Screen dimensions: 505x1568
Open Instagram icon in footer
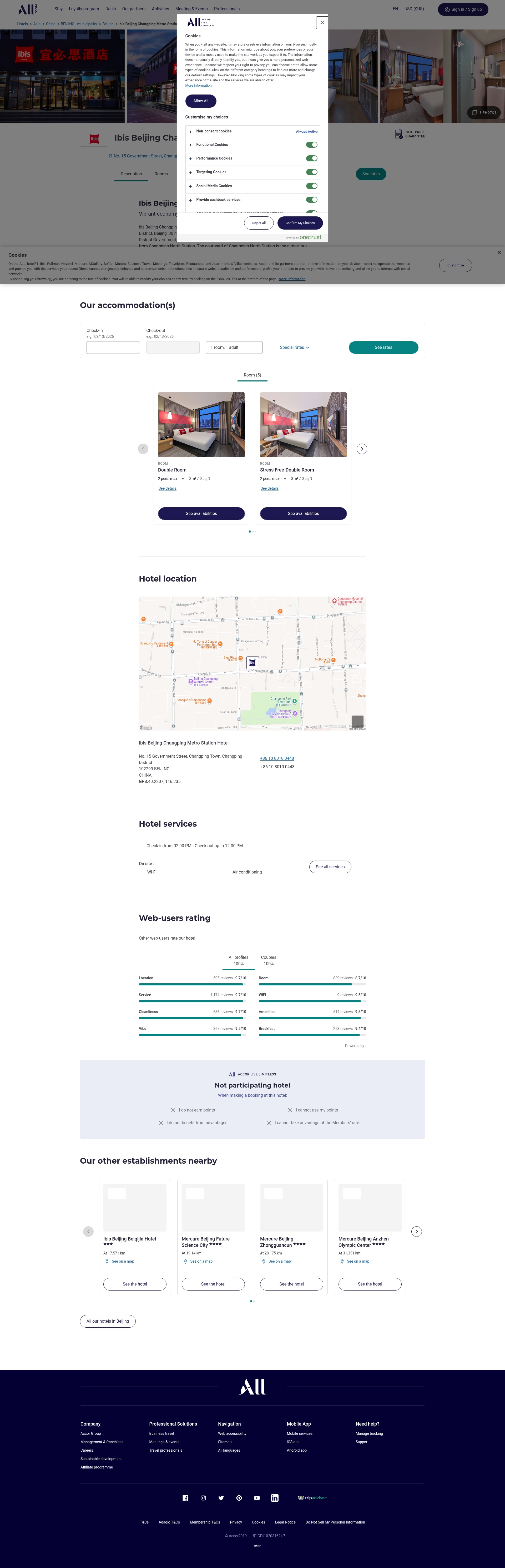click(x=203, y=1498)
